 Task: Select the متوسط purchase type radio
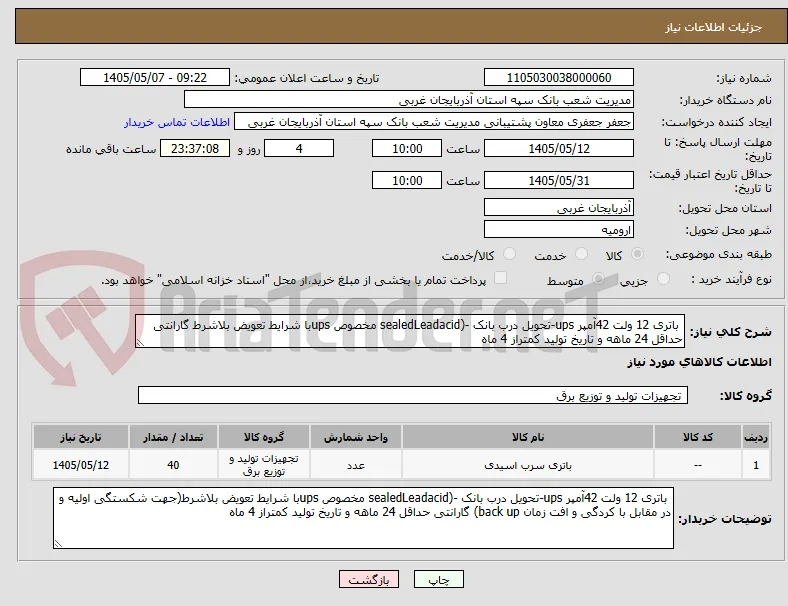(598, 278)
